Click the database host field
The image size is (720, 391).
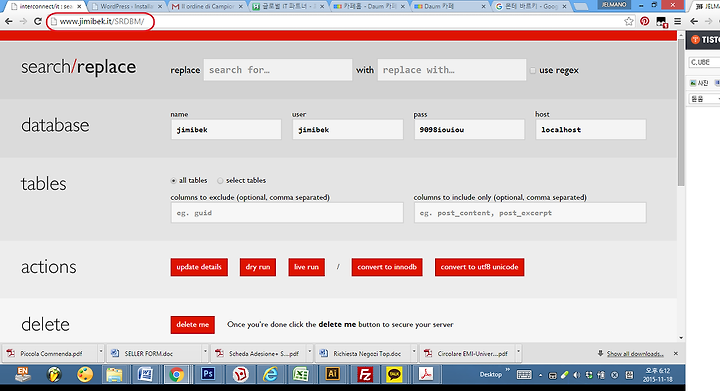591,129
